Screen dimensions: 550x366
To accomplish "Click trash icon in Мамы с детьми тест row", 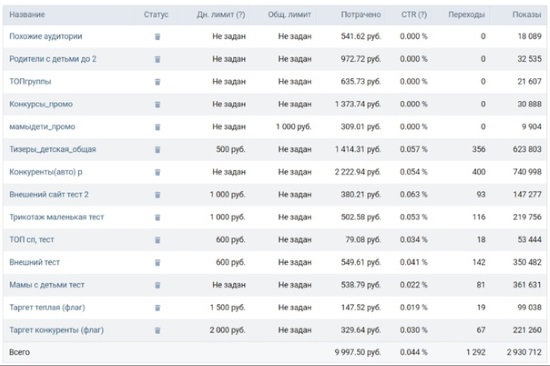I will 157,285.
